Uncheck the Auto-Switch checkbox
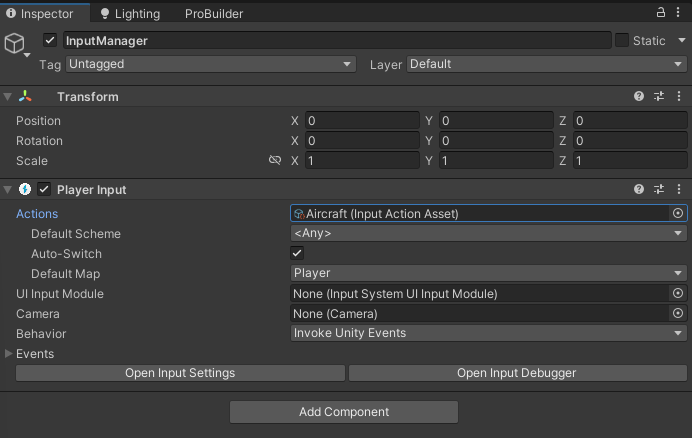This screenshot has height=438, width=692. [x=297, y=253]
